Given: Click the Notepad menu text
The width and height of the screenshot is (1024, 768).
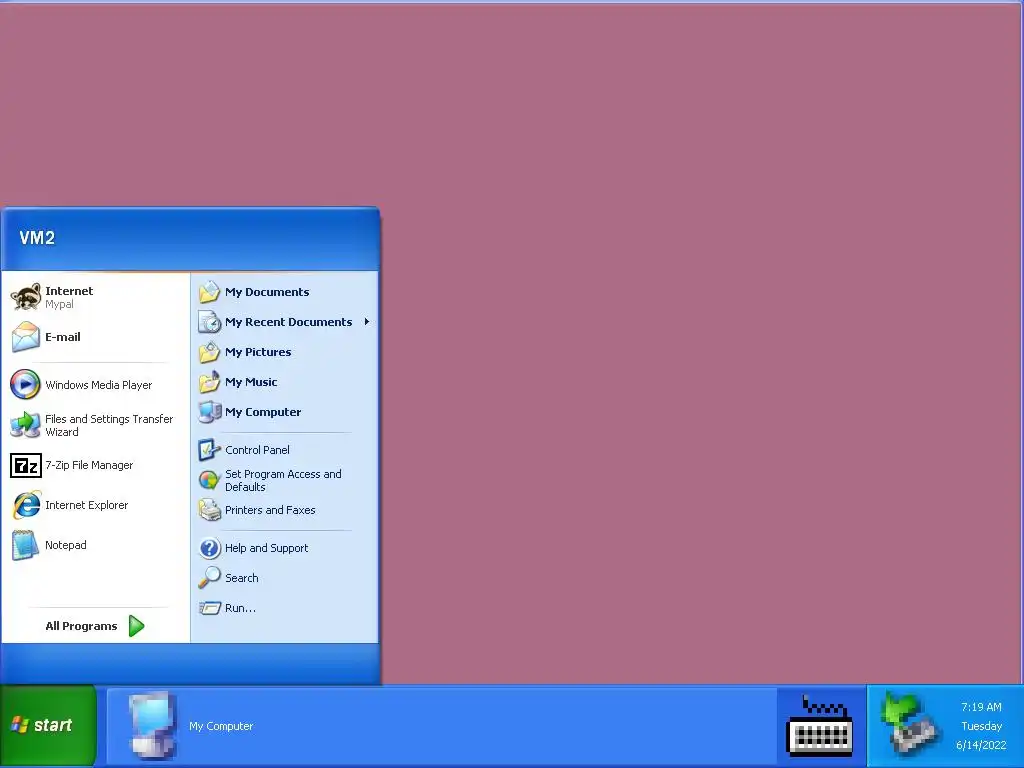Looking at the screenshot, I should click(65, 545).
